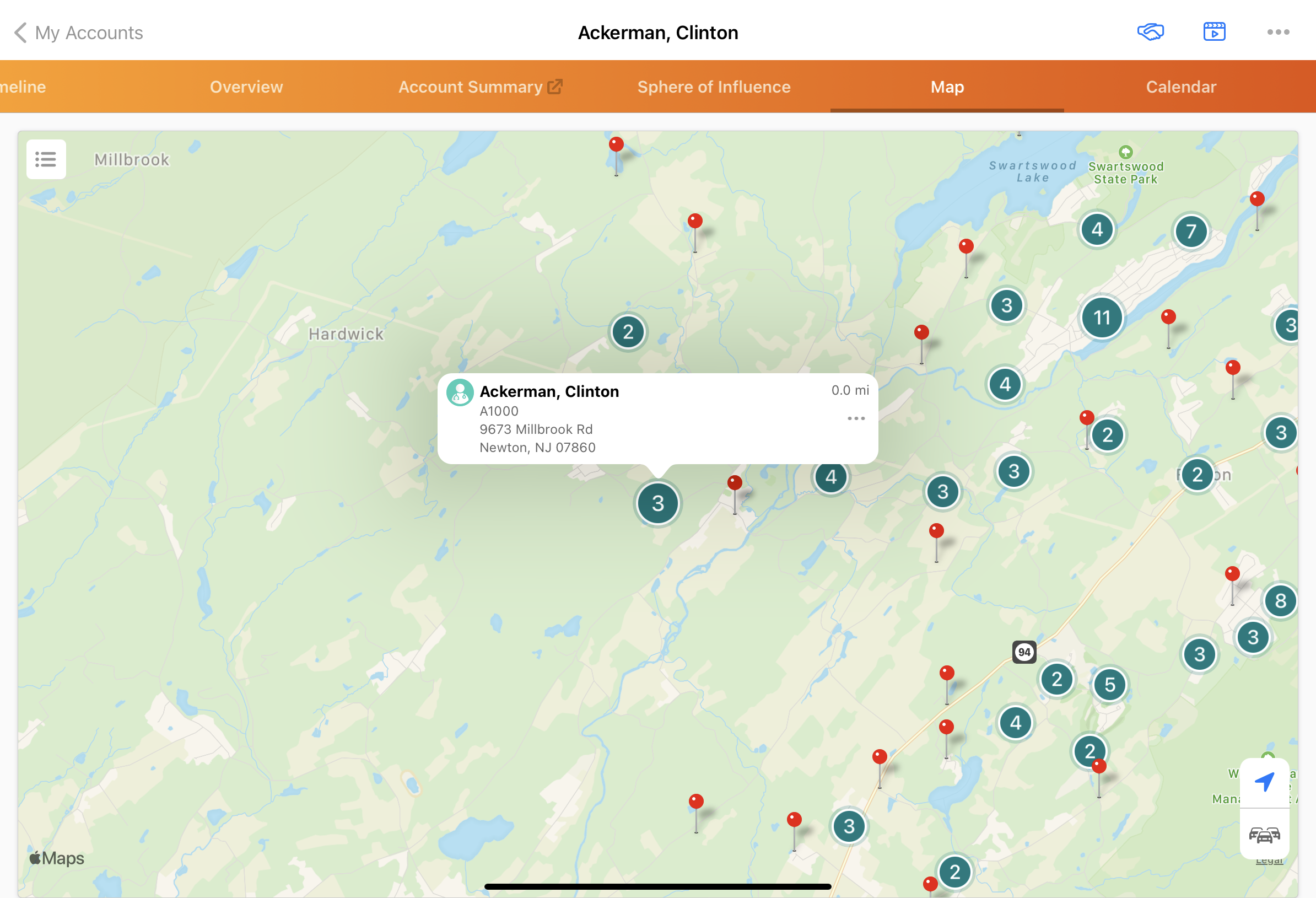Open the map list view icon
This screenshot has height=898, width=1316.
[x=46, y=159]
